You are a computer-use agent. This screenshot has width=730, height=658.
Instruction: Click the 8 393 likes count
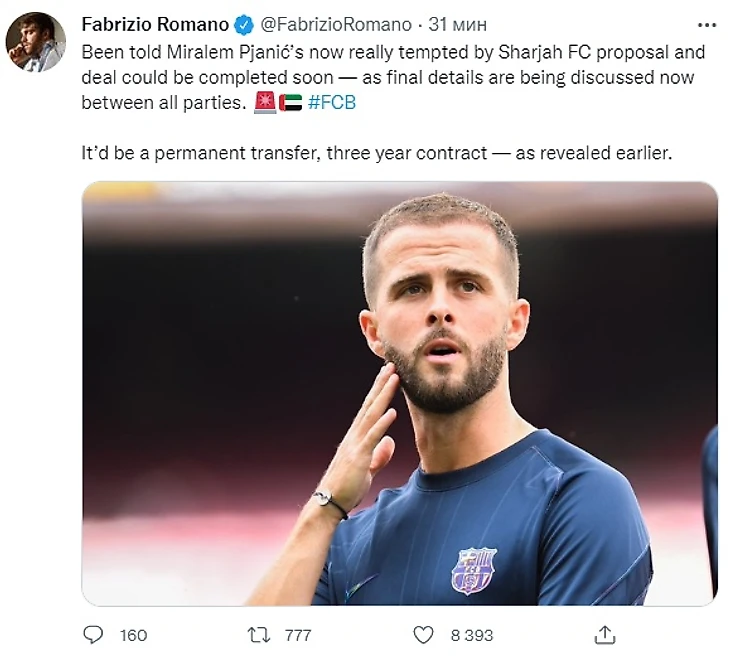[470, 635]
